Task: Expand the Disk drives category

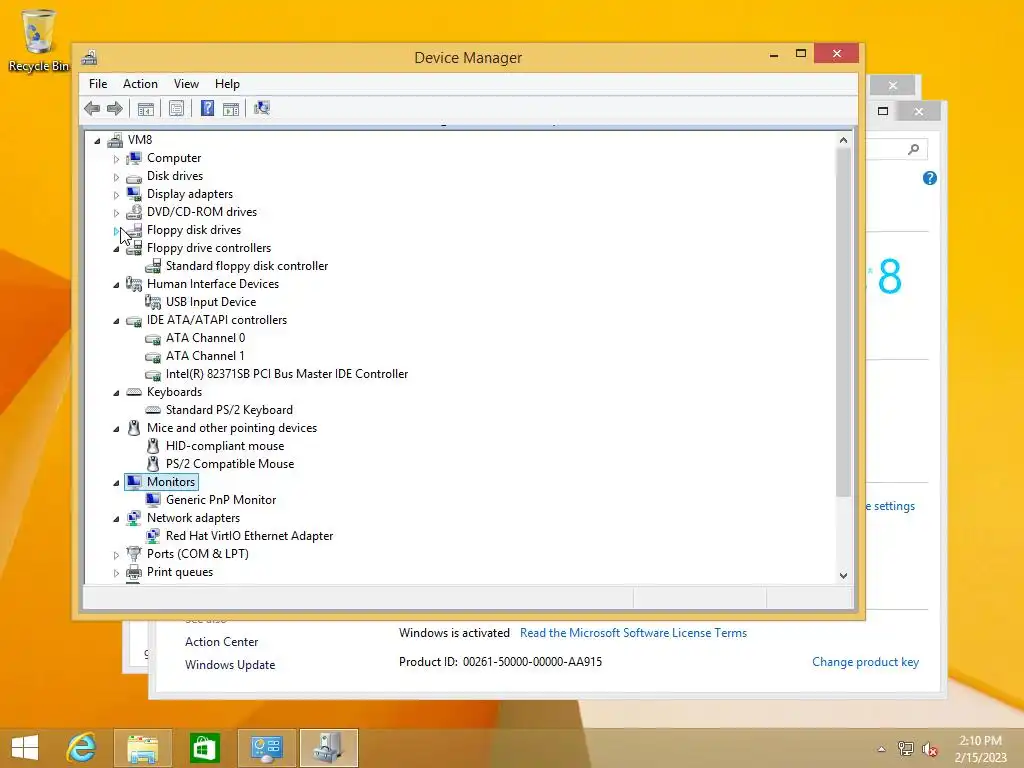Action: tap(116, 177)
